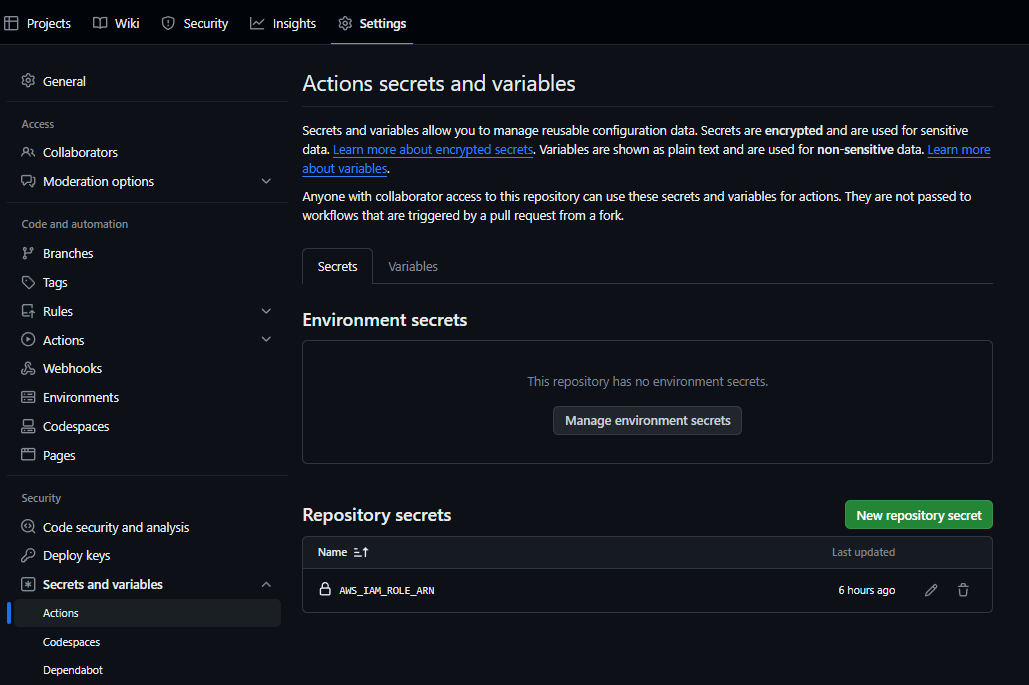1029x685 pixels.
Task: Select the Settings tab
Action: point(372,24)
